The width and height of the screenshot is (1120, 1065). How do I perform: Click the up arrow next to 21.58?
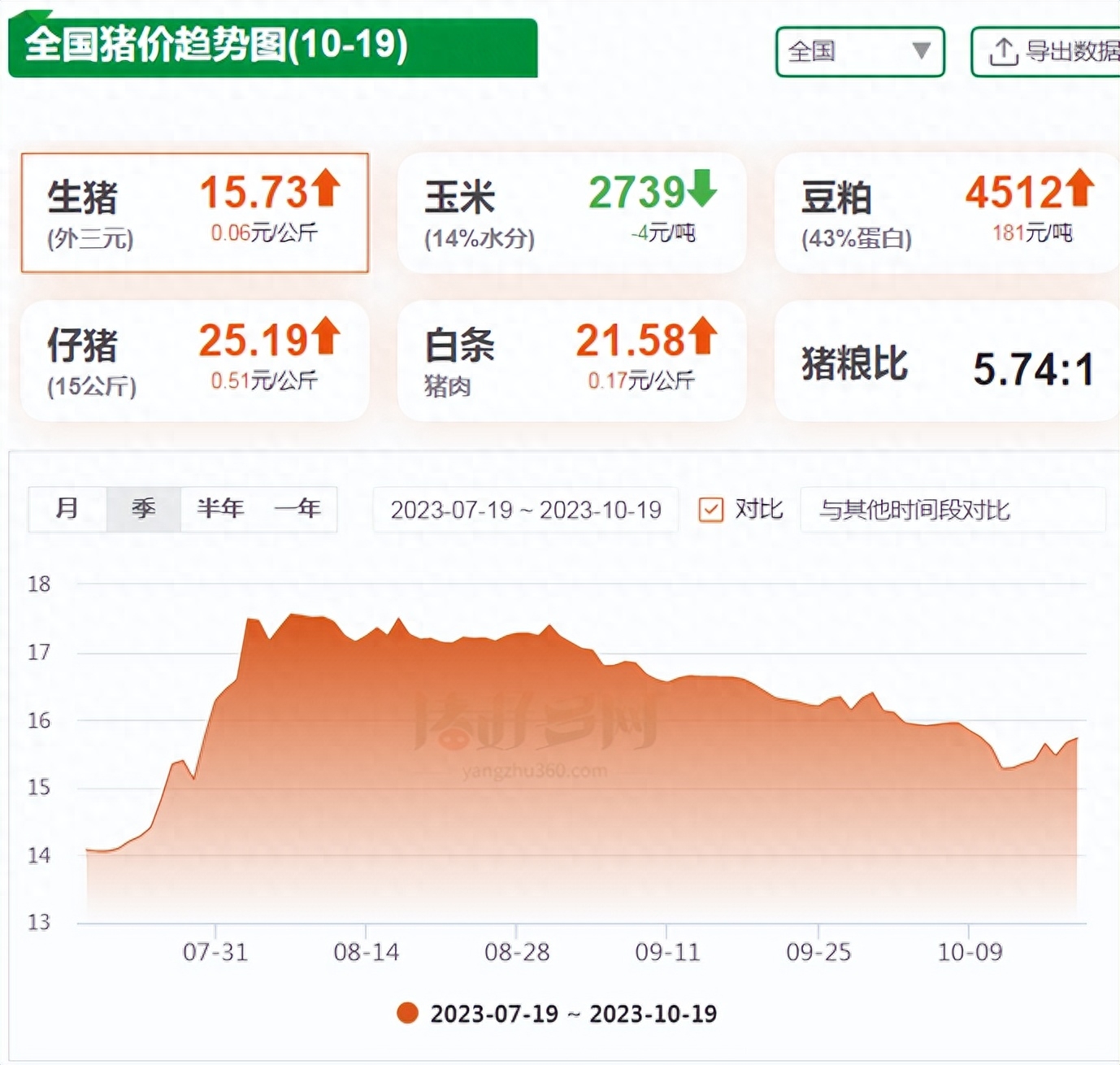click(703, 335)
